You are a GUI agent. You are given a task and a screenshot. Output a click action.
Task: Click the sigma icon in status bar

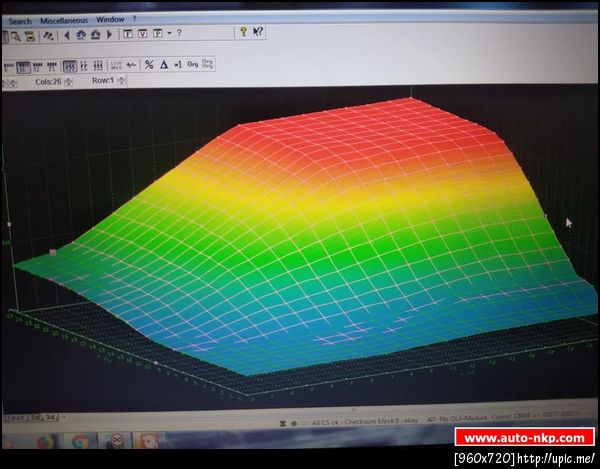283,423
